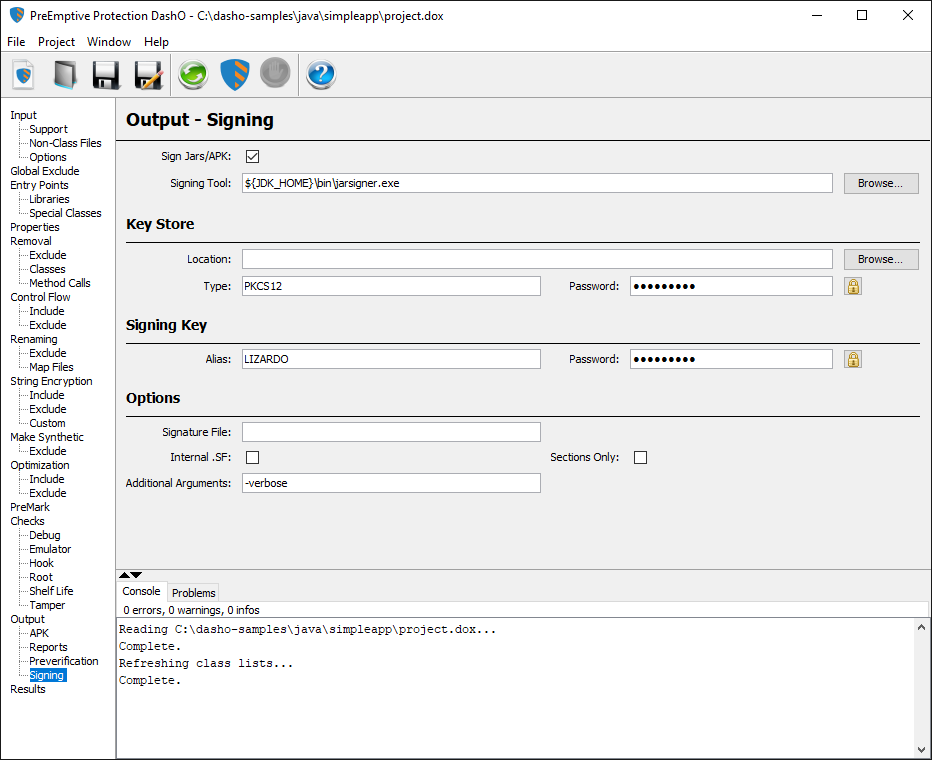Click the Protect shield toolbar icon

(235, 75)
